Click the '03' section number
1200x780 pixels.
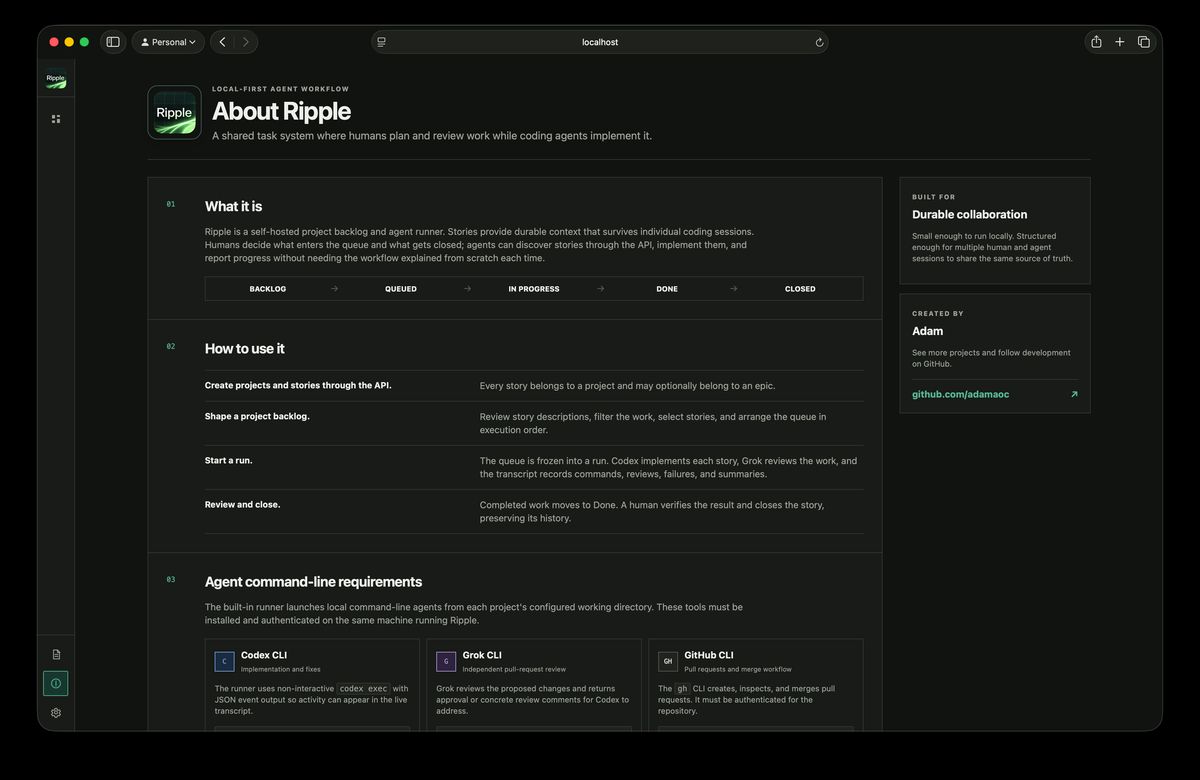[x=171, y=579]
